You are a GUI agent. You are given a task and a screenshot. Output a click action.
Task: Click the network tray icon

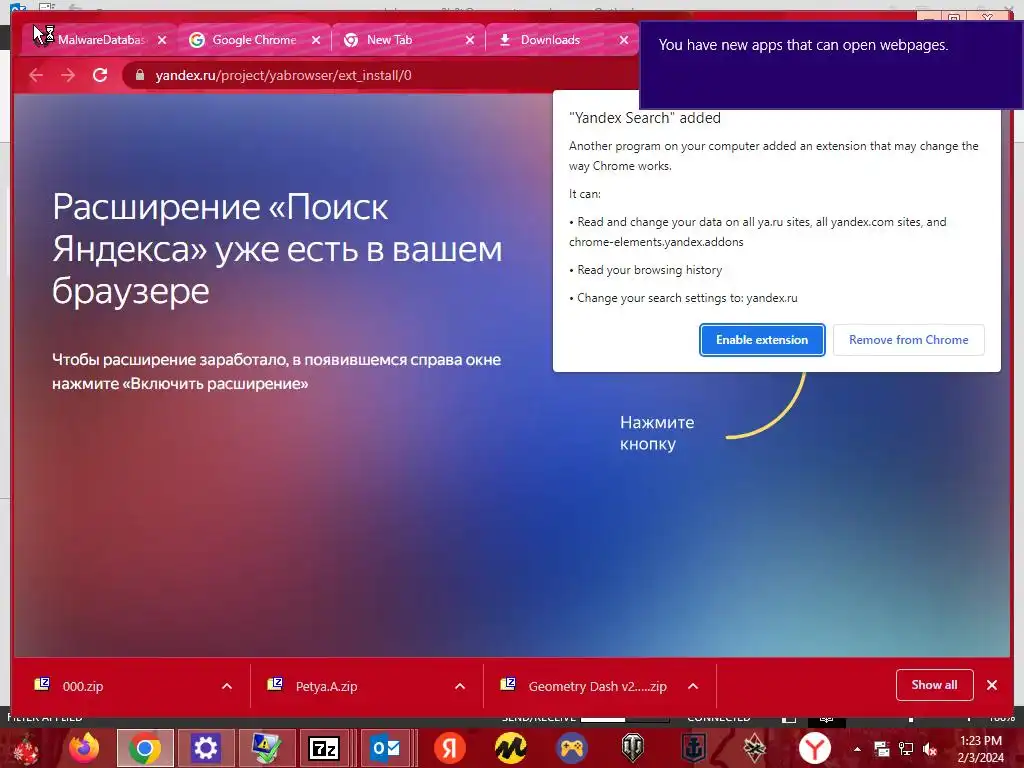click(x=906, y=749)
